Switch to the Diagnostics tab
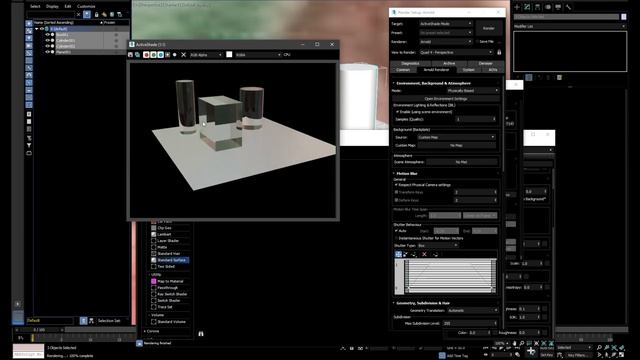 (x=410, y=63)
